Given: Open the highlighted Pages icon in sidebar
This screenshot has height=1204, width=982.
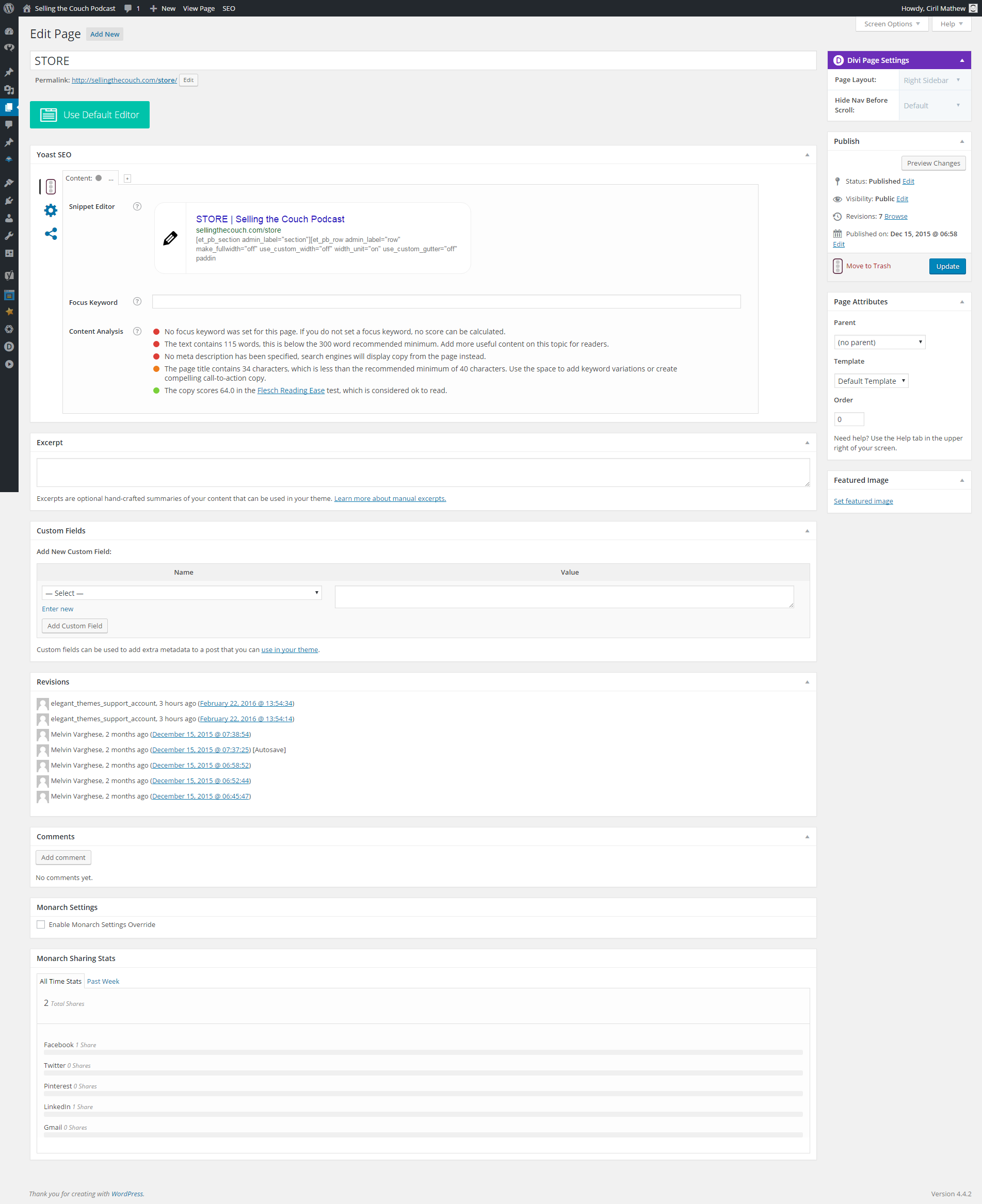Looking at the screenshot, I should tap(9, 107).
